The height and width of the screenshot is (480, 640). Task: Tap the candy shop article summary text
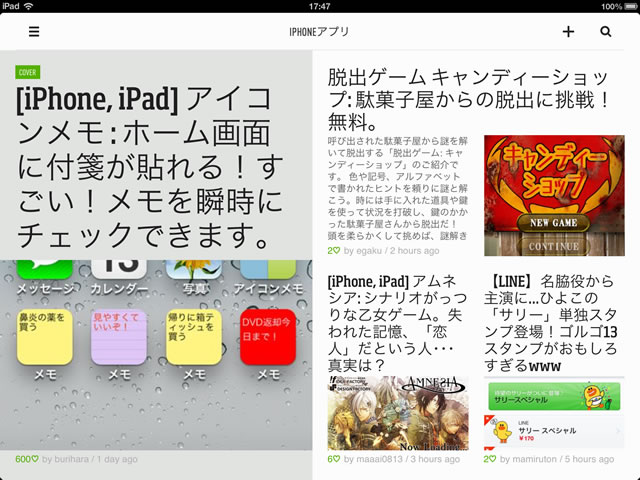pyautogui.click(x=398, y=189)
